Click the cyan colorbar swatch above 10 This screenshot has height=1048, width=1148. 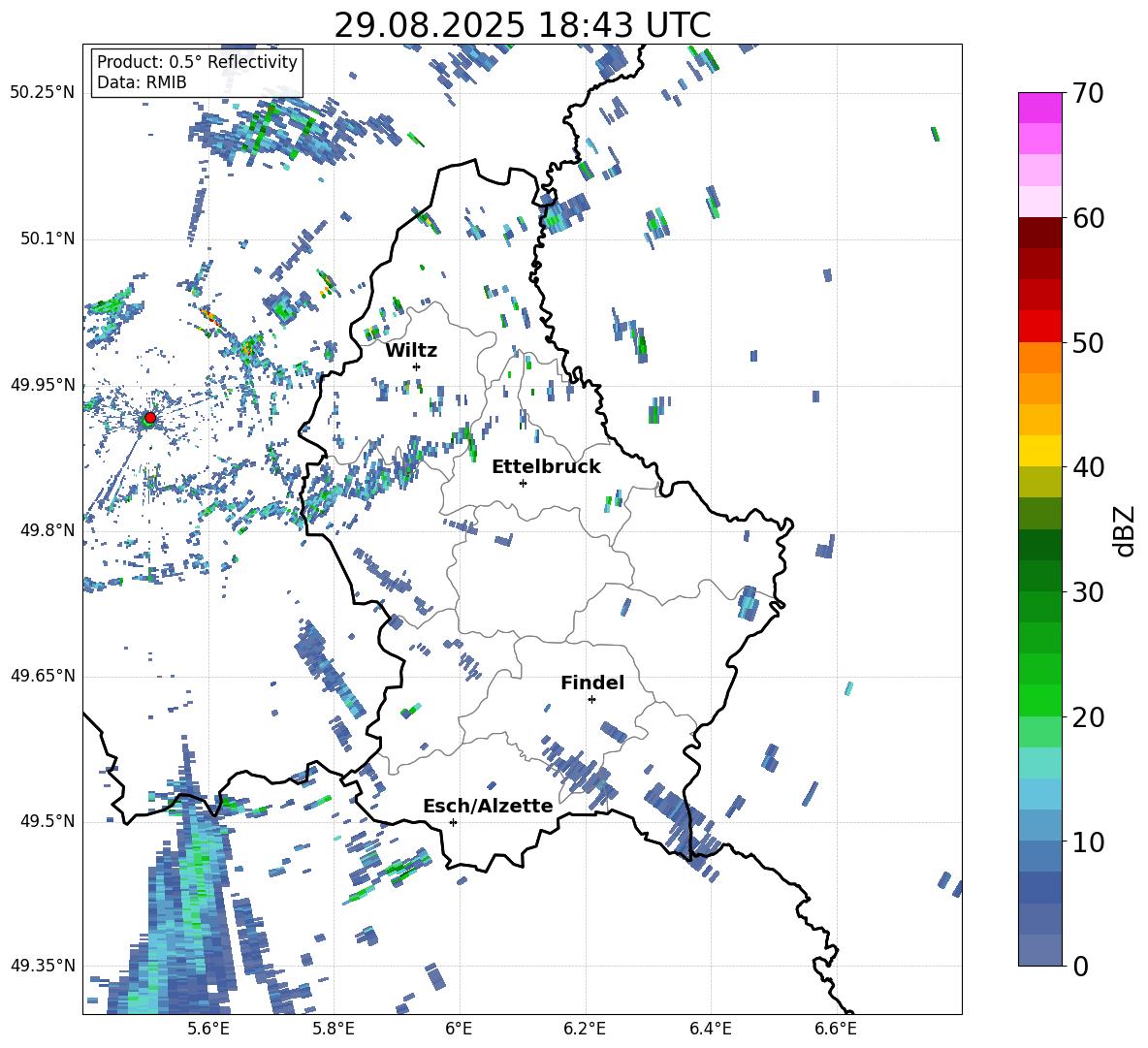(1040, 795)
